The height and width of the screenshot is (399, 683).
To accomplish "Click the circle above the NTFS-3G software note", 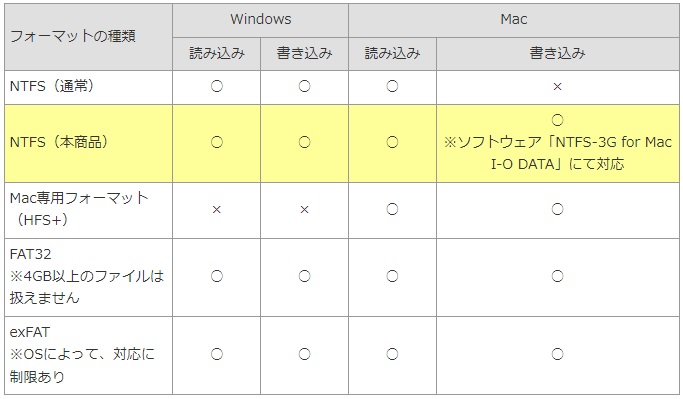I will 558,120.
